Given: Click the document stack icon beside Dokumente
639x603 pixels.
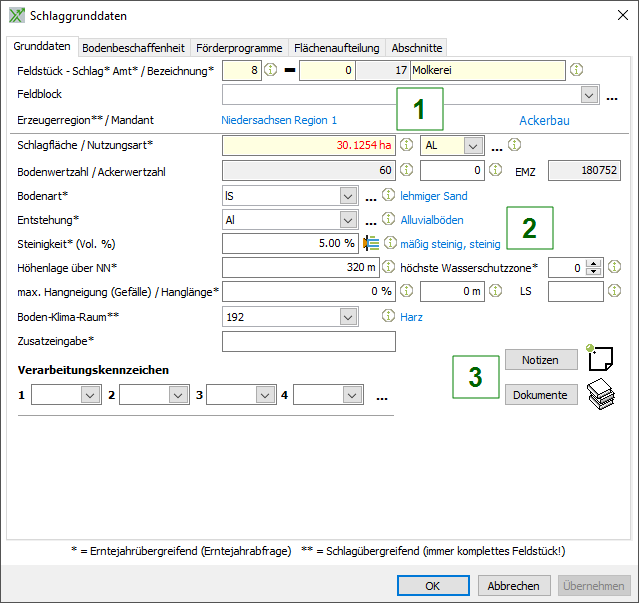Looking at the screenshot, I should point(602,394).
